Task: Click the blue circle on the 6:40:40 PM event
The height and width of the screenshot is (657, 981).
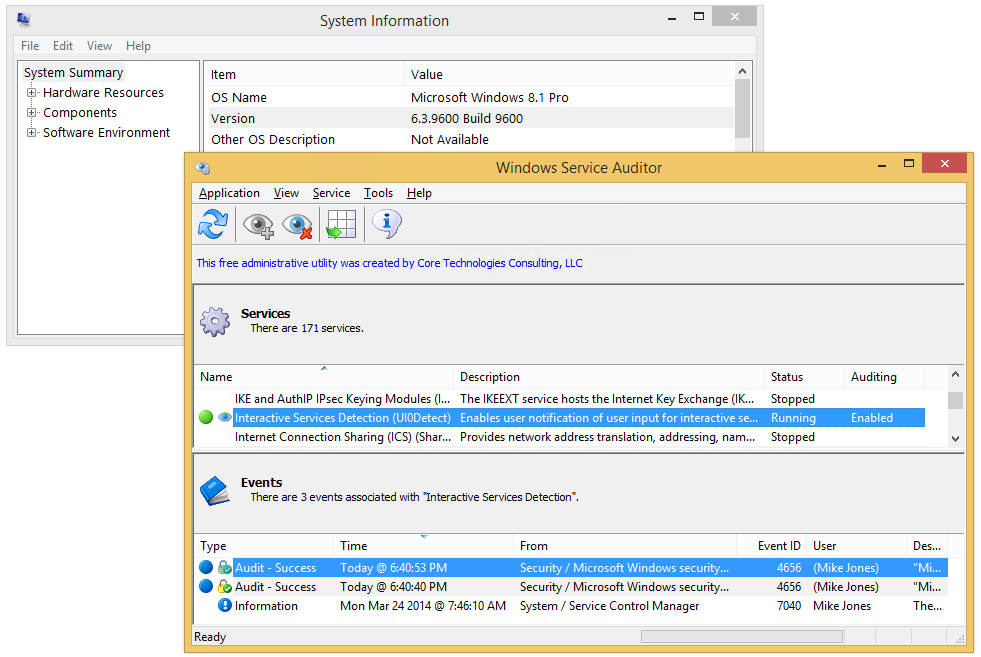Action: [206, 586]
